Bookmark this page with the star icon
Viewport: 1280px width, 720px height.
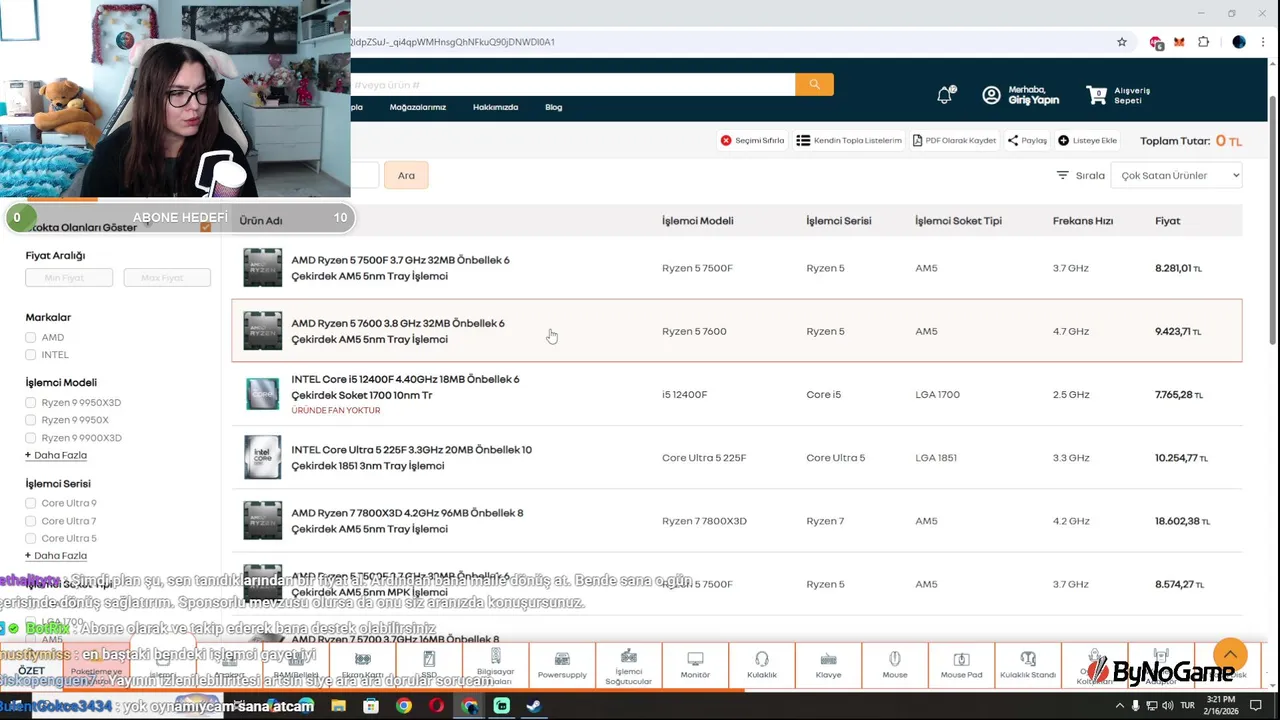pos(1122,42)
